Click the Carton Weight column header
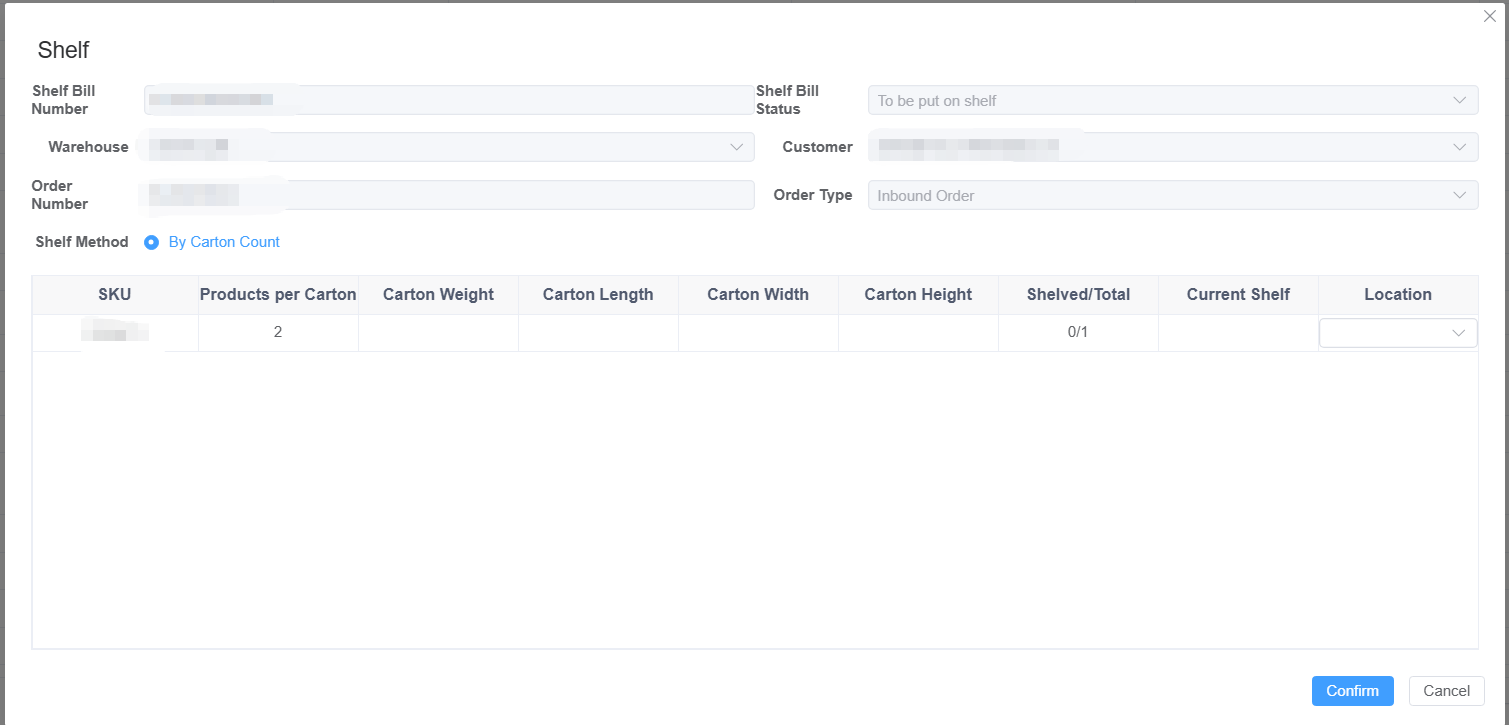 click(x=438, y=295)
